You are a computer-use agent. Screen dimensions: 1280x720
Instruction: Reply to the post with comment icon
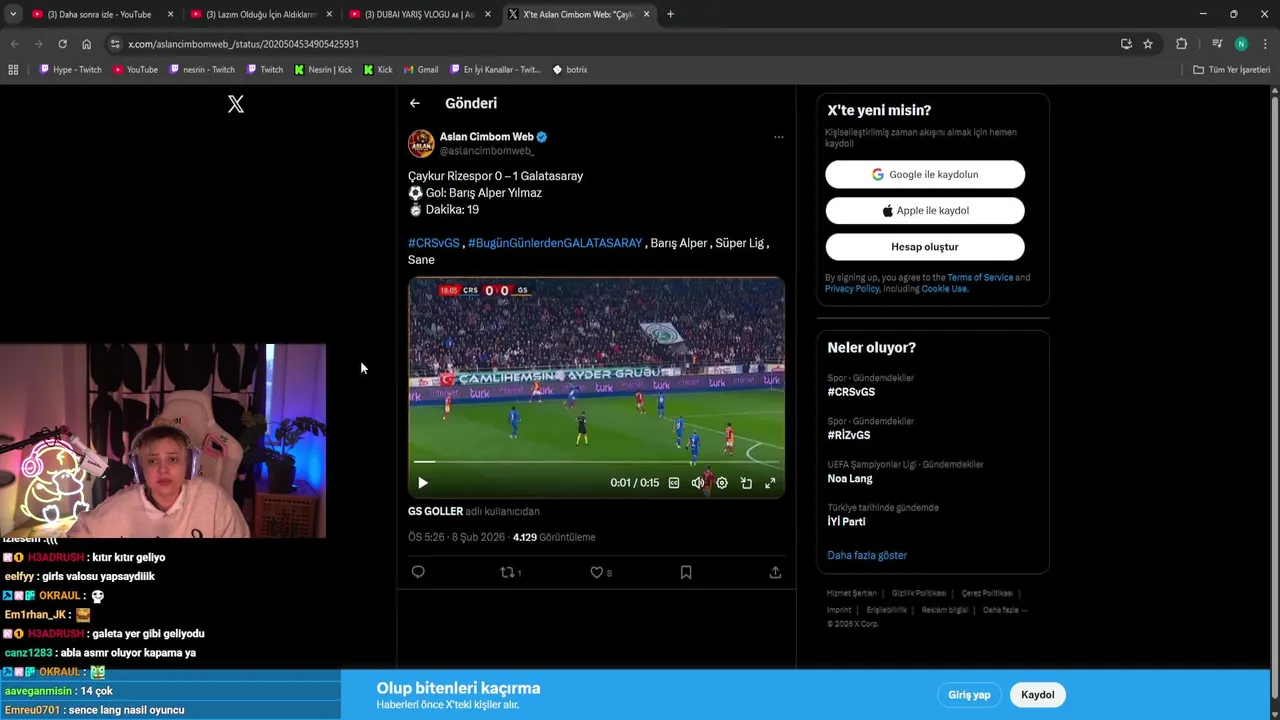coord(418,572)
